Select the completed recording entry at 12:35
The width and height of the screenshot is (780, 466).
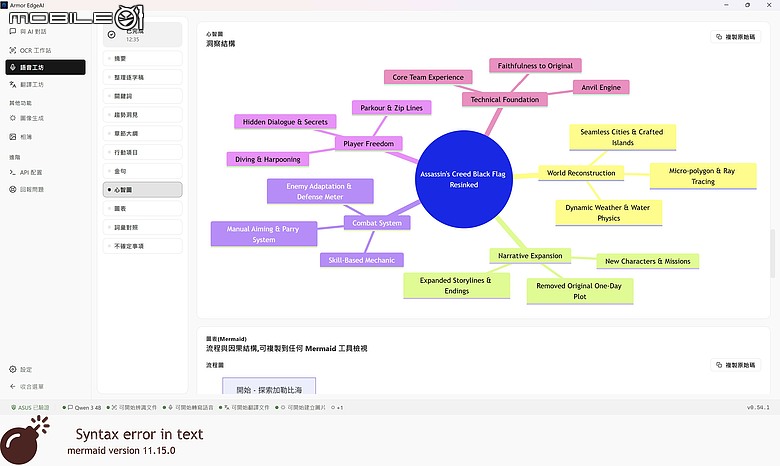point(142,34)
